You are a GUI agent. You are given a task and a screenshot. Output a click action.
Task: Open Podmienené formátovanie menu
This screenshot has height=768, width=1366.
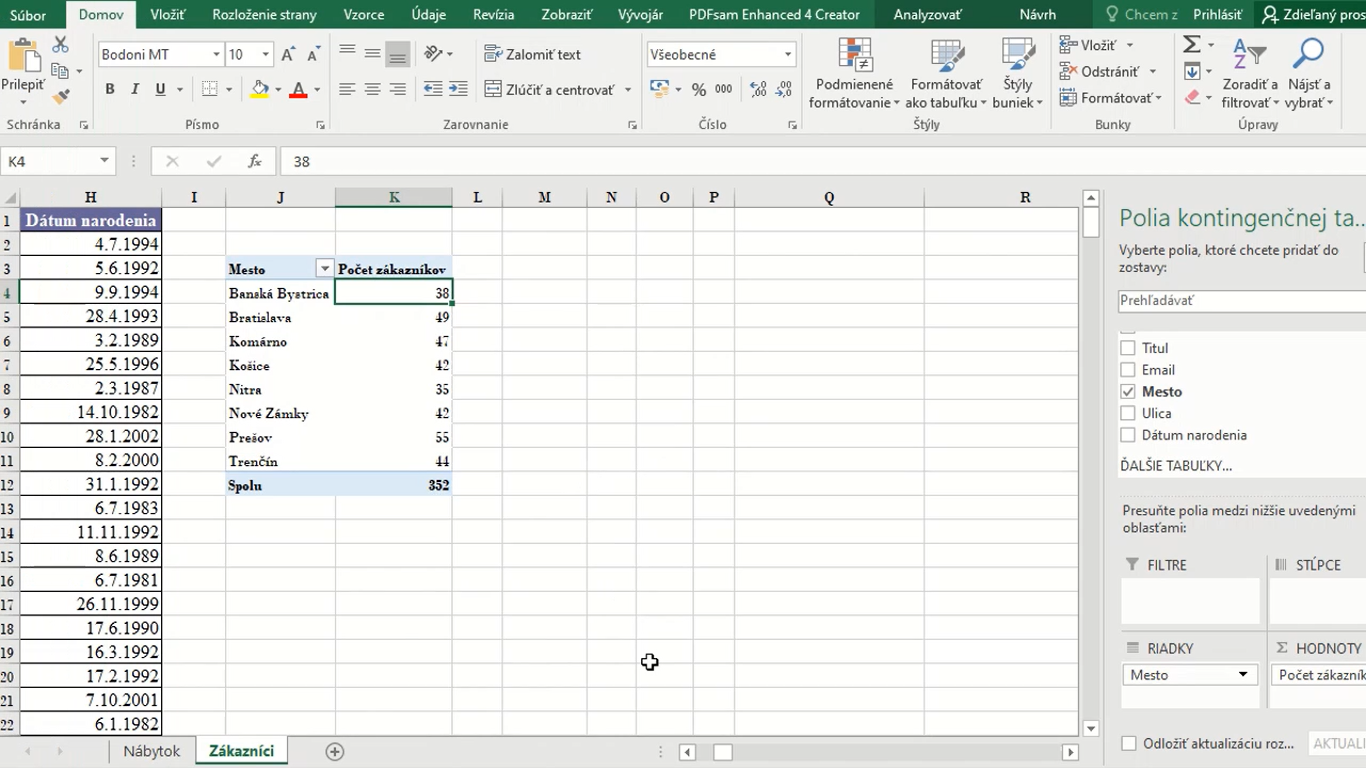[x=854, y=75]
